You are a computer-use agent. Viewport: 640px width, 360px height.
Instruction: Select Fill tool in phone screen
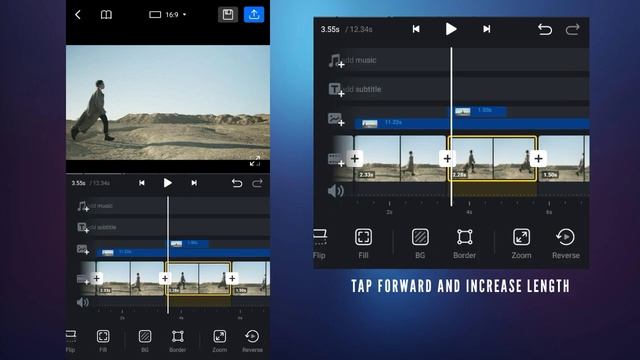pos(103,341)
